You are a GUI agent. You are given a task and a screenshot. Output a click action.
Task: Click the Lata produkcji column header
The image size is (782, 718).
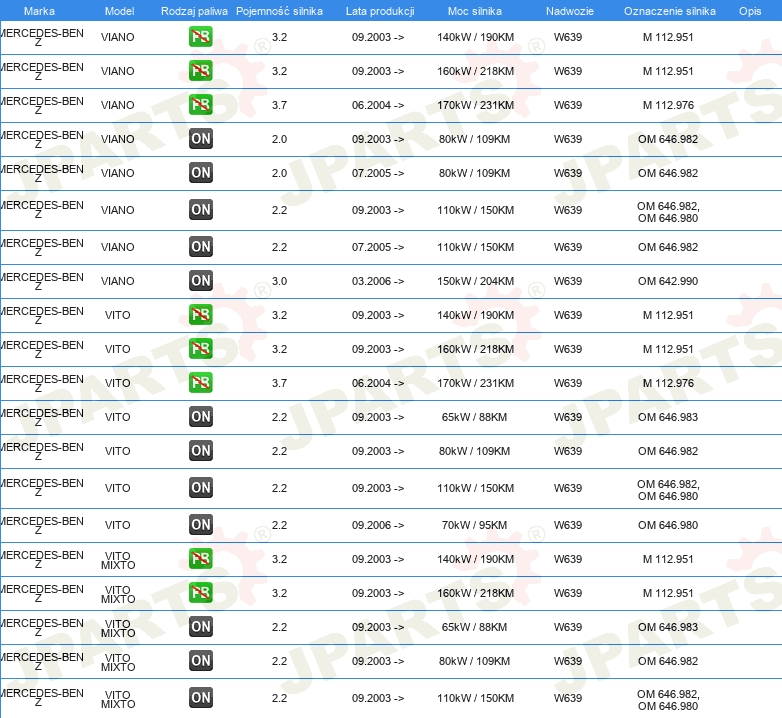tap(380, 11)
